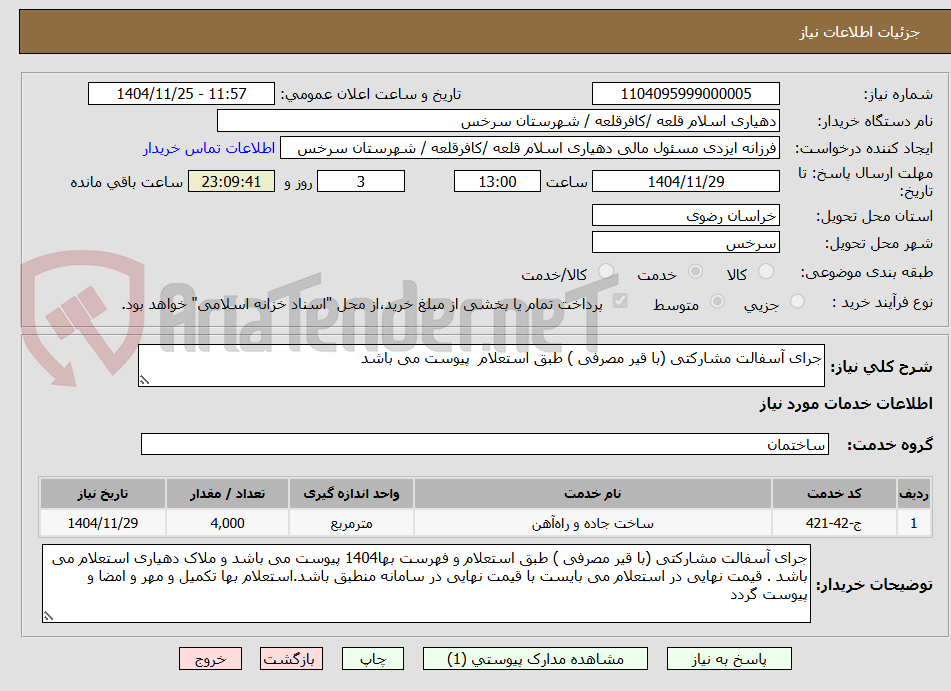This screenshot has width=951, height=691.
Task: Click the مترمربع unit cell
Action: point(352,523)
